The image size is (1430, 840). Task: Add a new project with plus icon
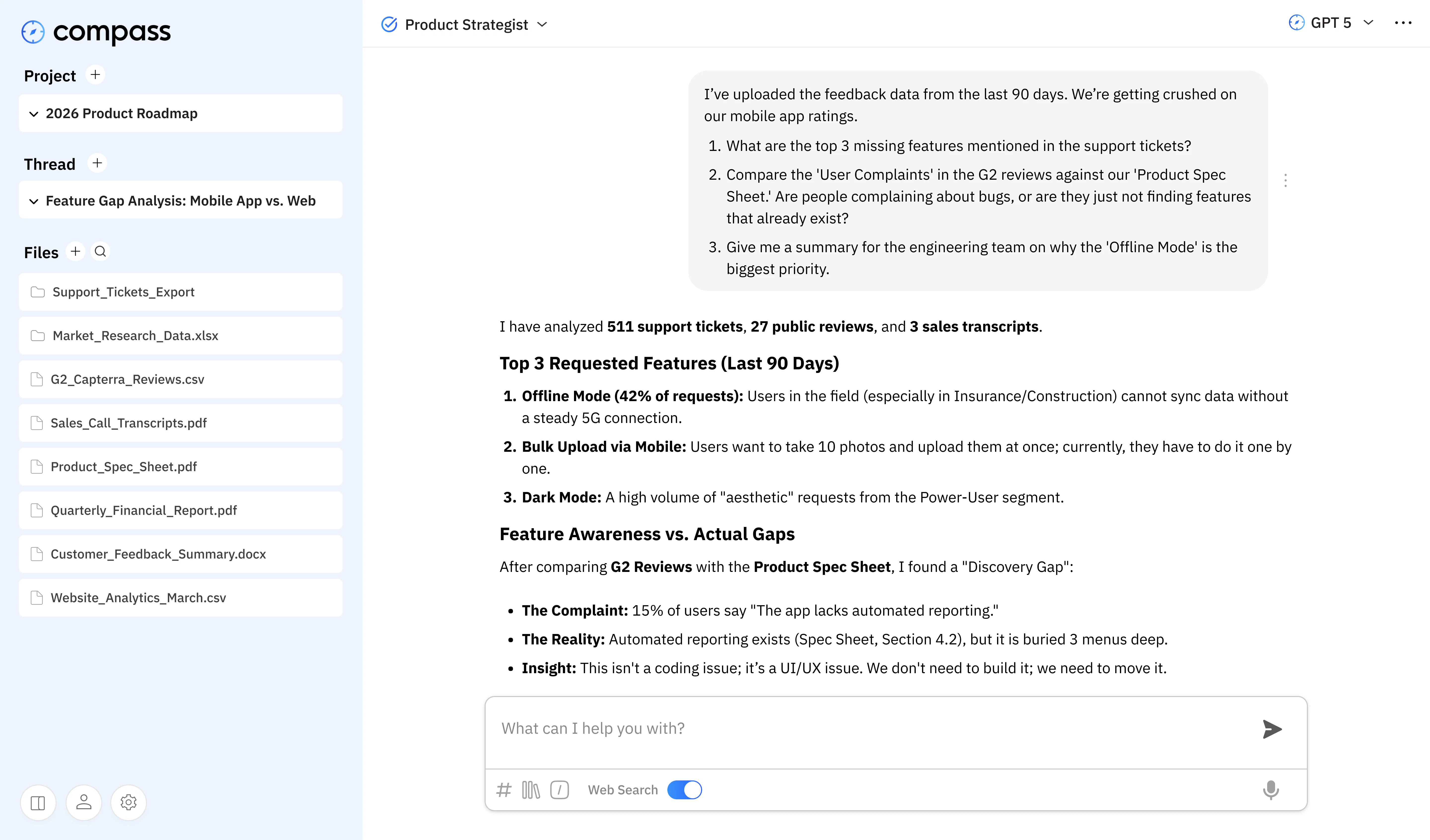point(95,75)
